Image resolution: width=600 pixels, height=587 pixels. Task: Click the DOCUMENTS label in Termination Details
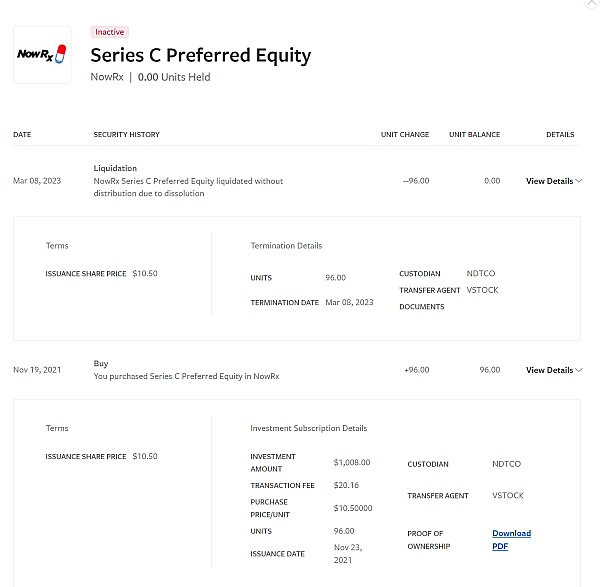[x=421, y=307]
